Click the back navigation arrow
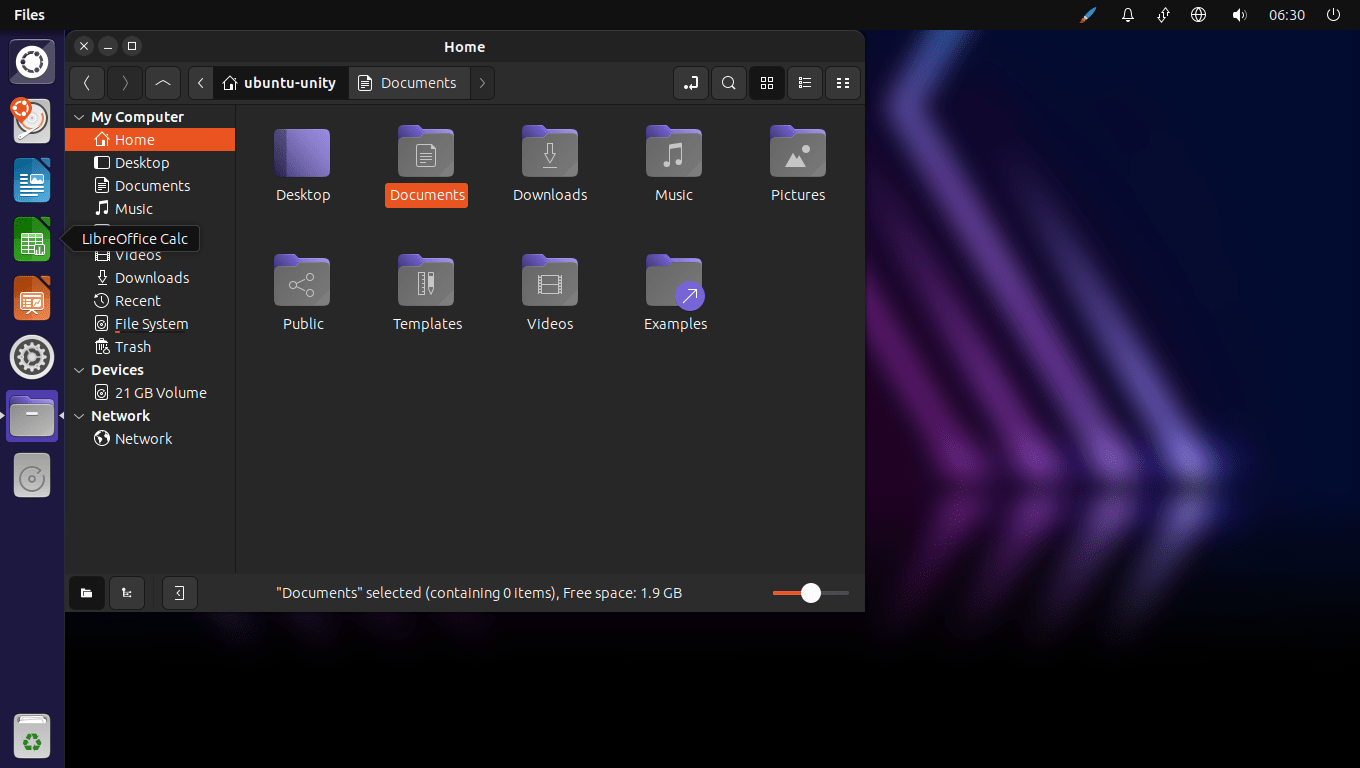Viewport: 1360px width, 768px height. click(87, 83)
